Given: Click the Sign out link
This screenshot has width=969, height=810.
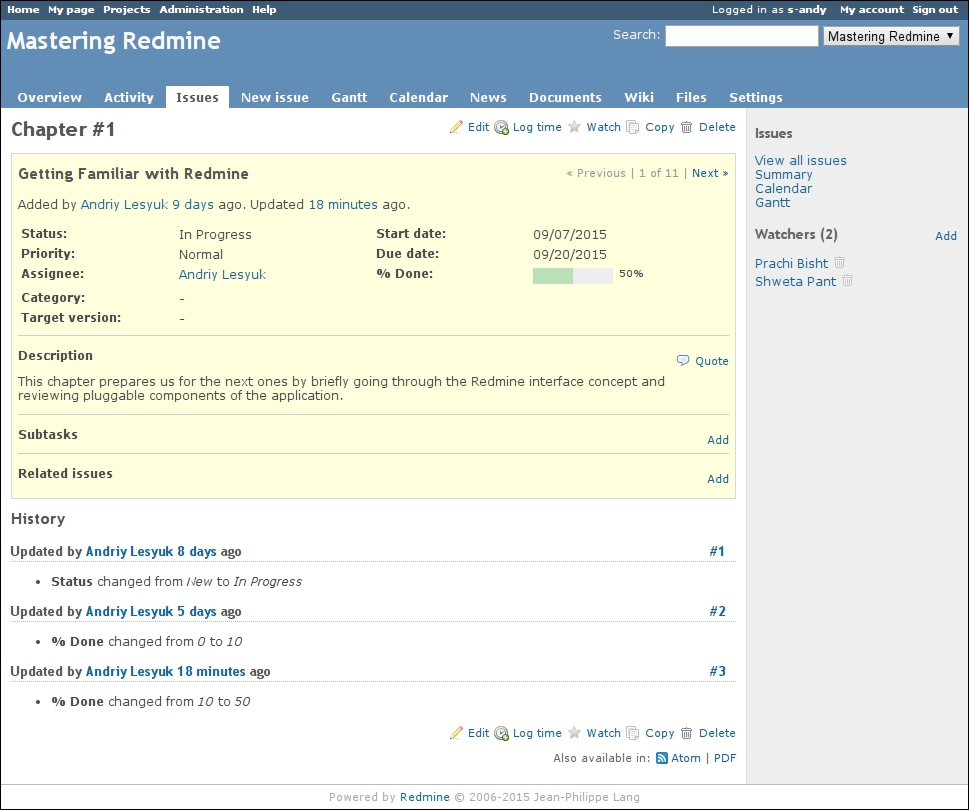Looking at the screenshot, I should coord(935,9).
